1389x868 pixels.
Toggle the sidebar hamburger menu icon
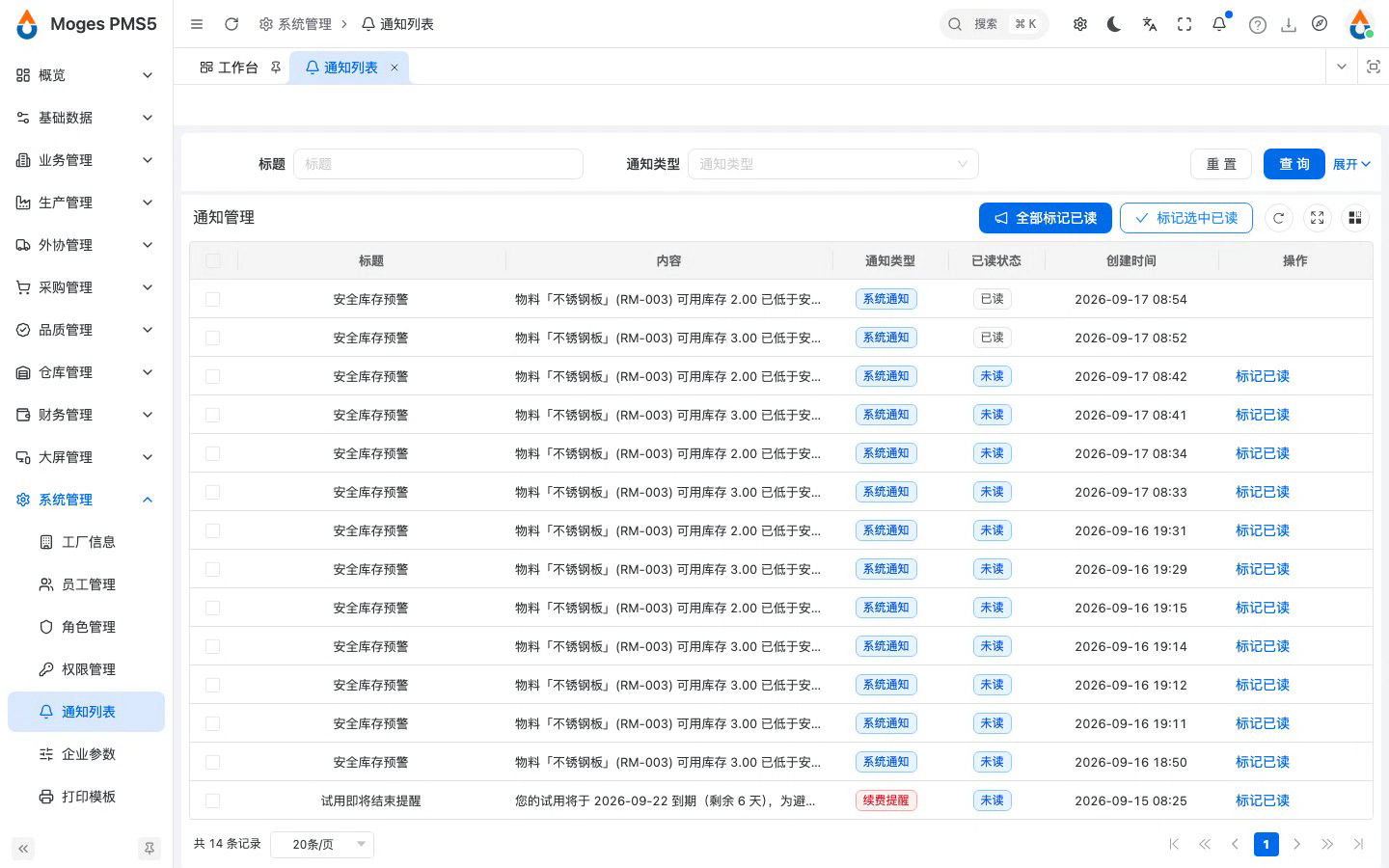pos(197,24)
